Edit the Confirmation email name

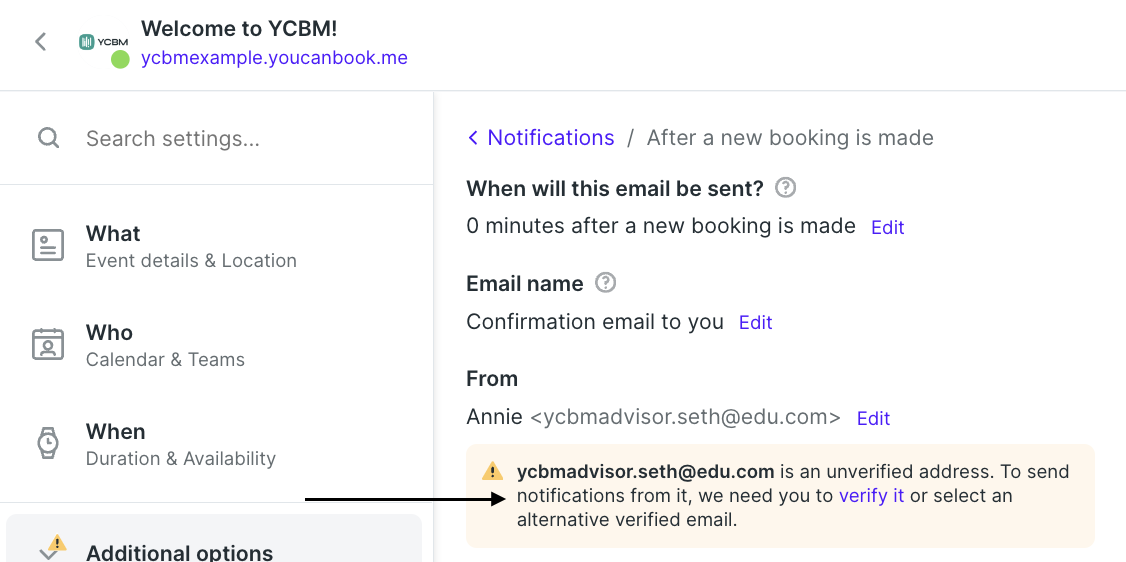(x=755, y=323)
